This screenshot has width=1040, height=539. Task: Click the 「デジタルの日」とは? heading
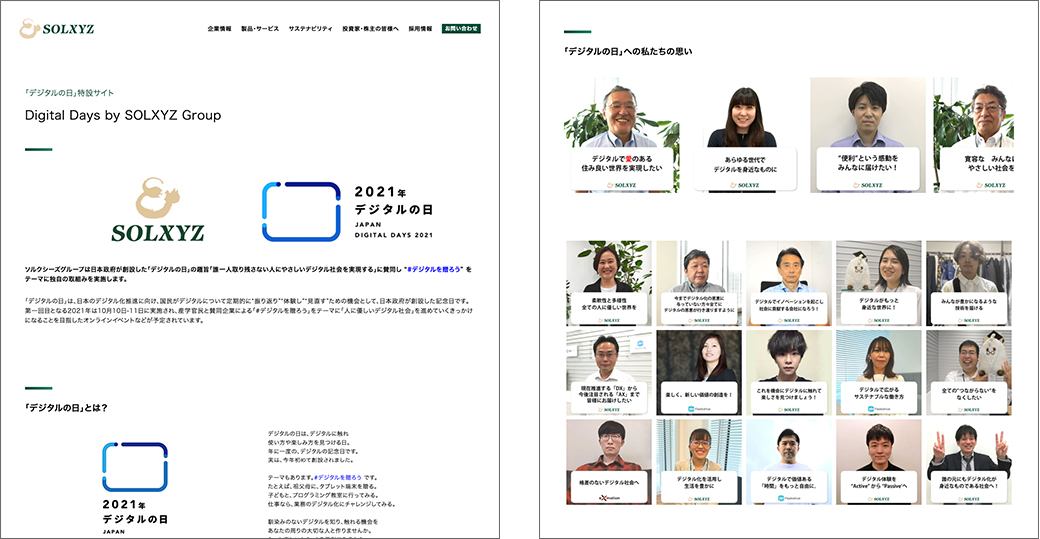[66, 408]
